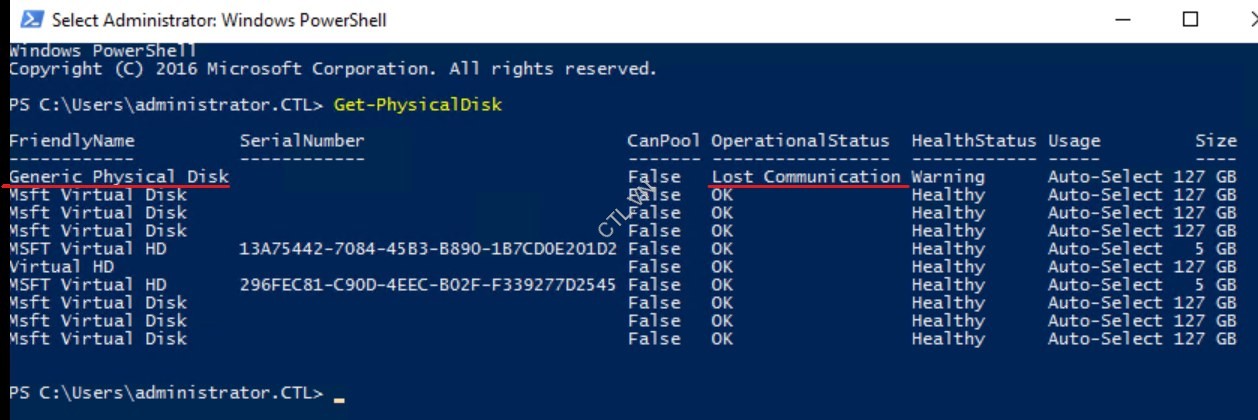Click serial number starting with 296FEC81
The height and width of the screenshot is (420, 1258).
click(428, 285)
